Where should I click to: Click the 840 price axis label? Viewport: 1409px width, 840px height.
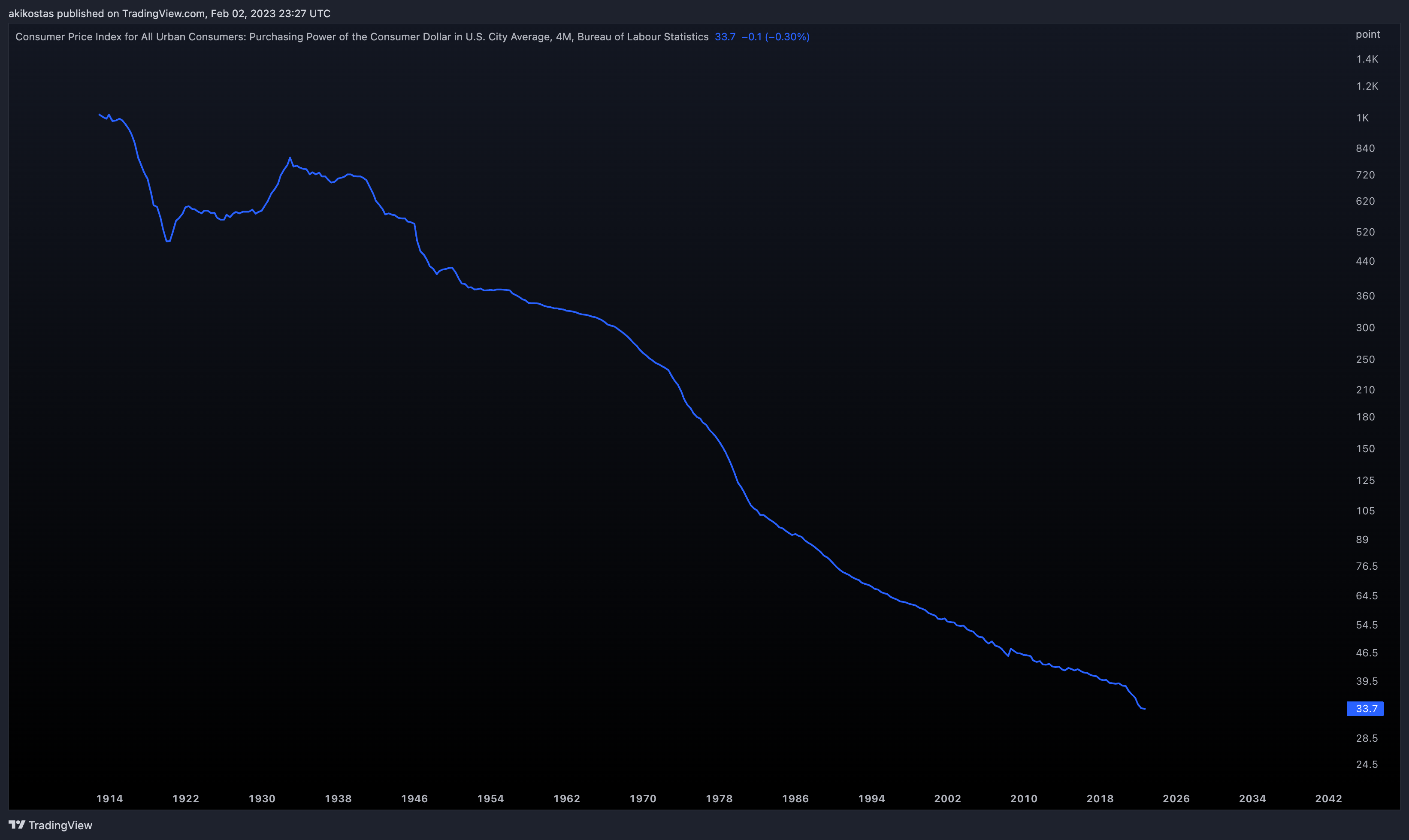(1365, 148)
